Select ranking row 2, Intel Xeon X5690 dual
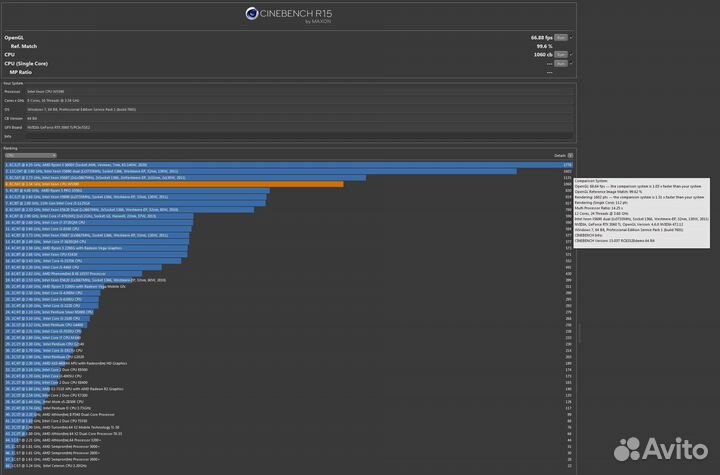The image size is (720, 475). coord(288,171)
